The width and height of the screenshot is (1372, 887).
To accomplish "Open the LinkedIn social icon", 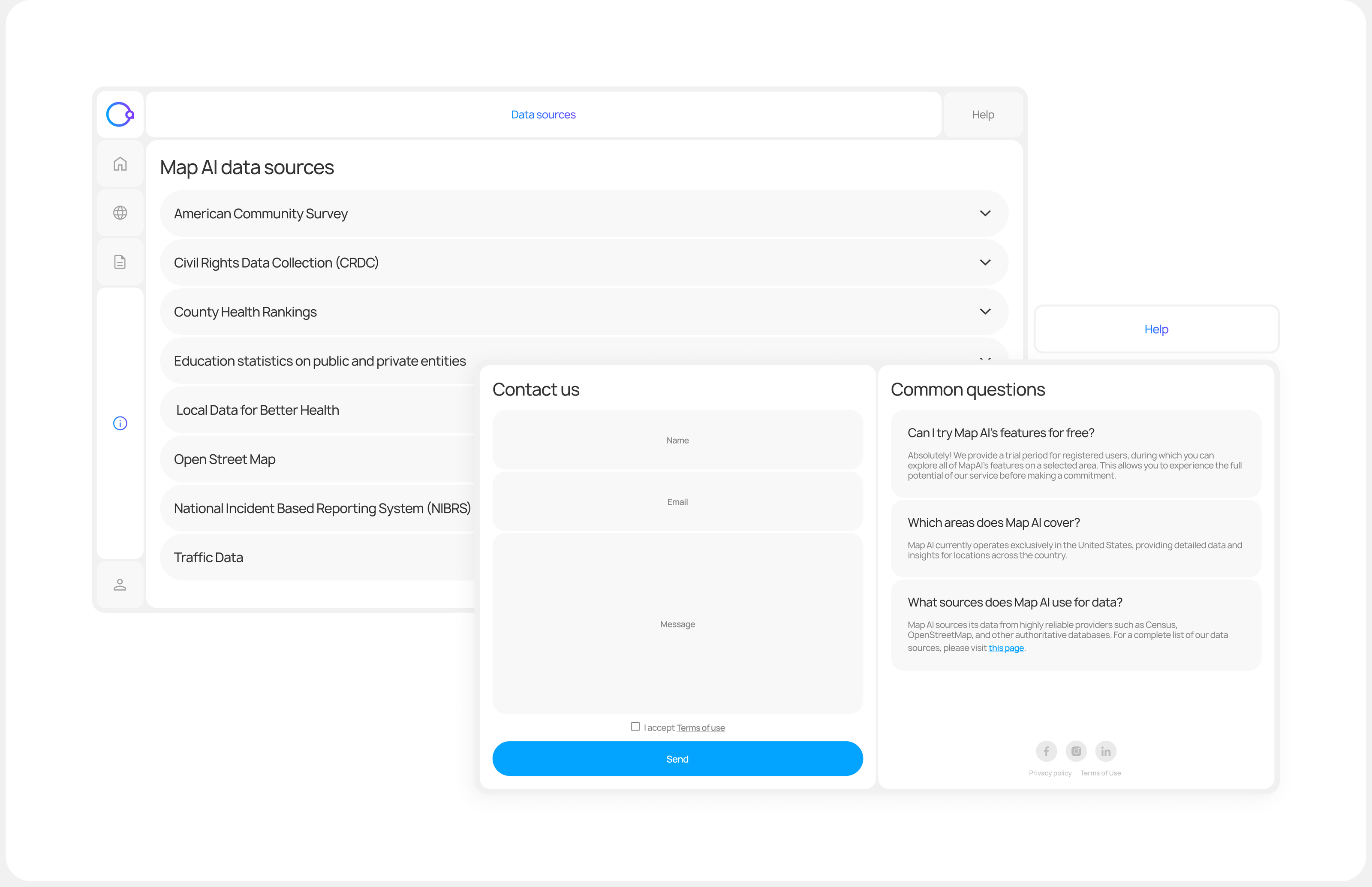I will pos(1105,751).
